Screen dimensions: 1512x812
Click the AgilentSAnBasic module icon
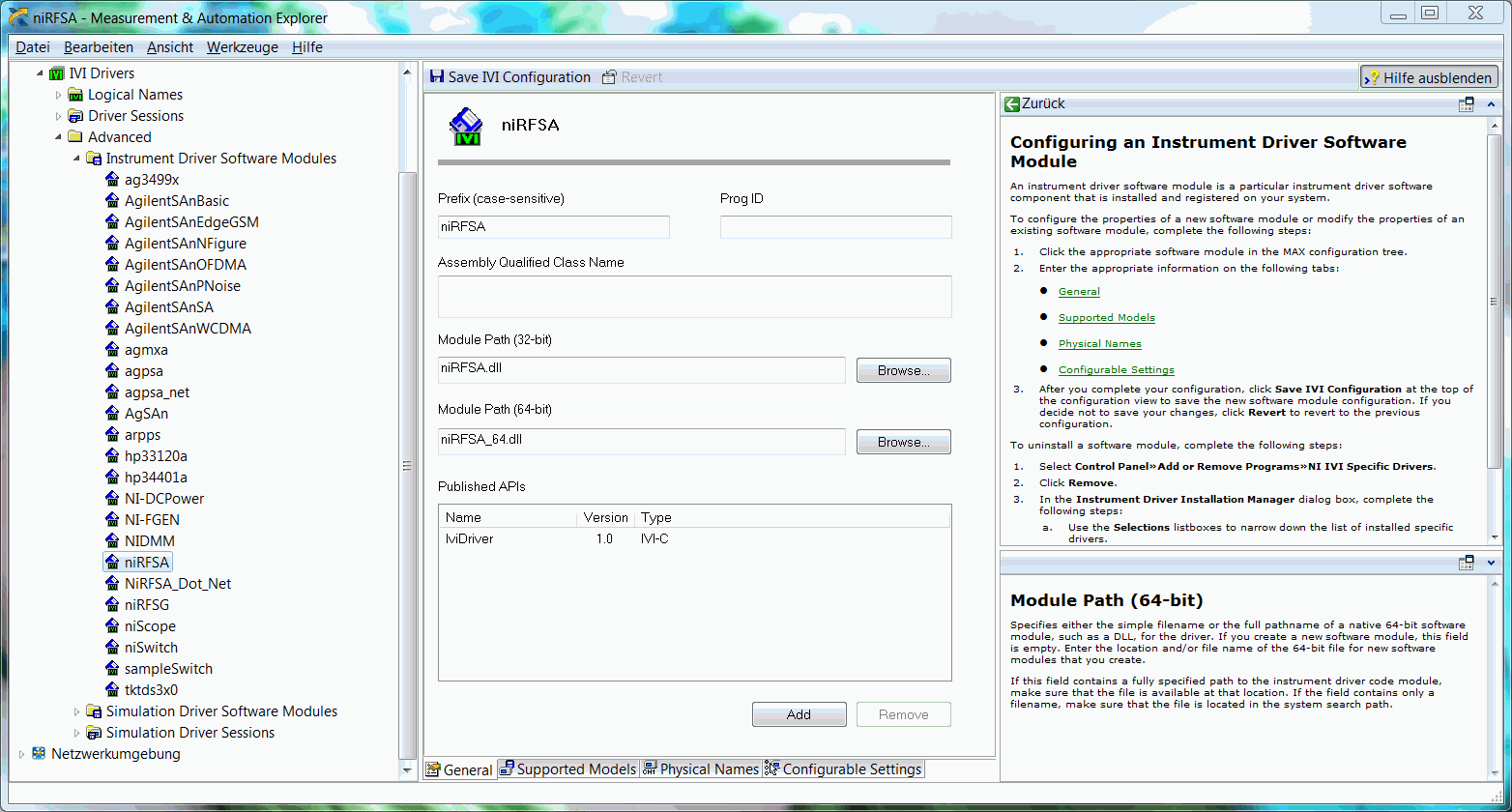pos(112,201)
